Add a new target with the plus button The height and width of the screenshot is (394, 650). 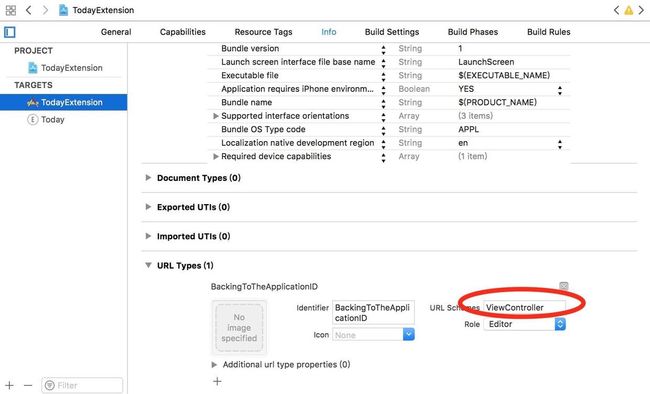tap(10, 385)
